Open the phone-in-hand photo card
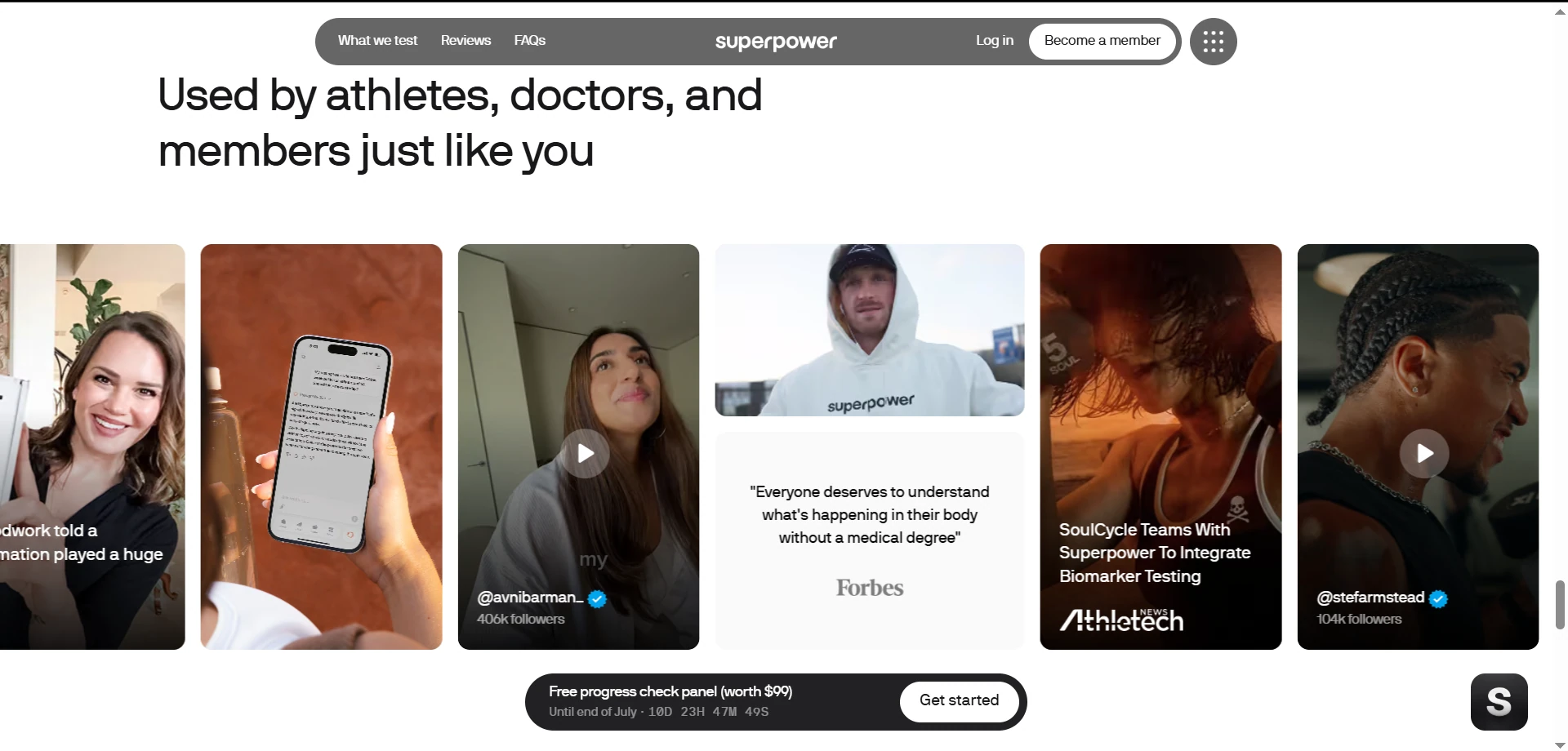Image resolution: width=1568 pixels, height=751 pixels. [321, 447]
